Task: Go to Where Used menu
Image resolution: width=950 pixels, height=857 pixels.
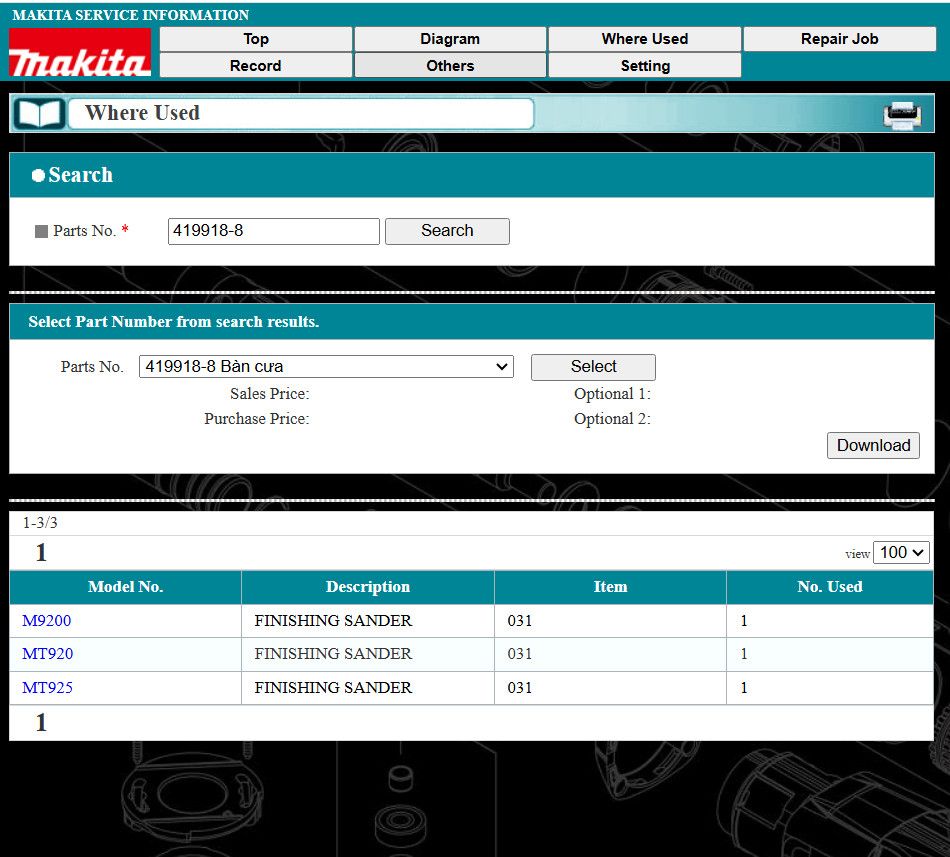Action: (645, 39)
